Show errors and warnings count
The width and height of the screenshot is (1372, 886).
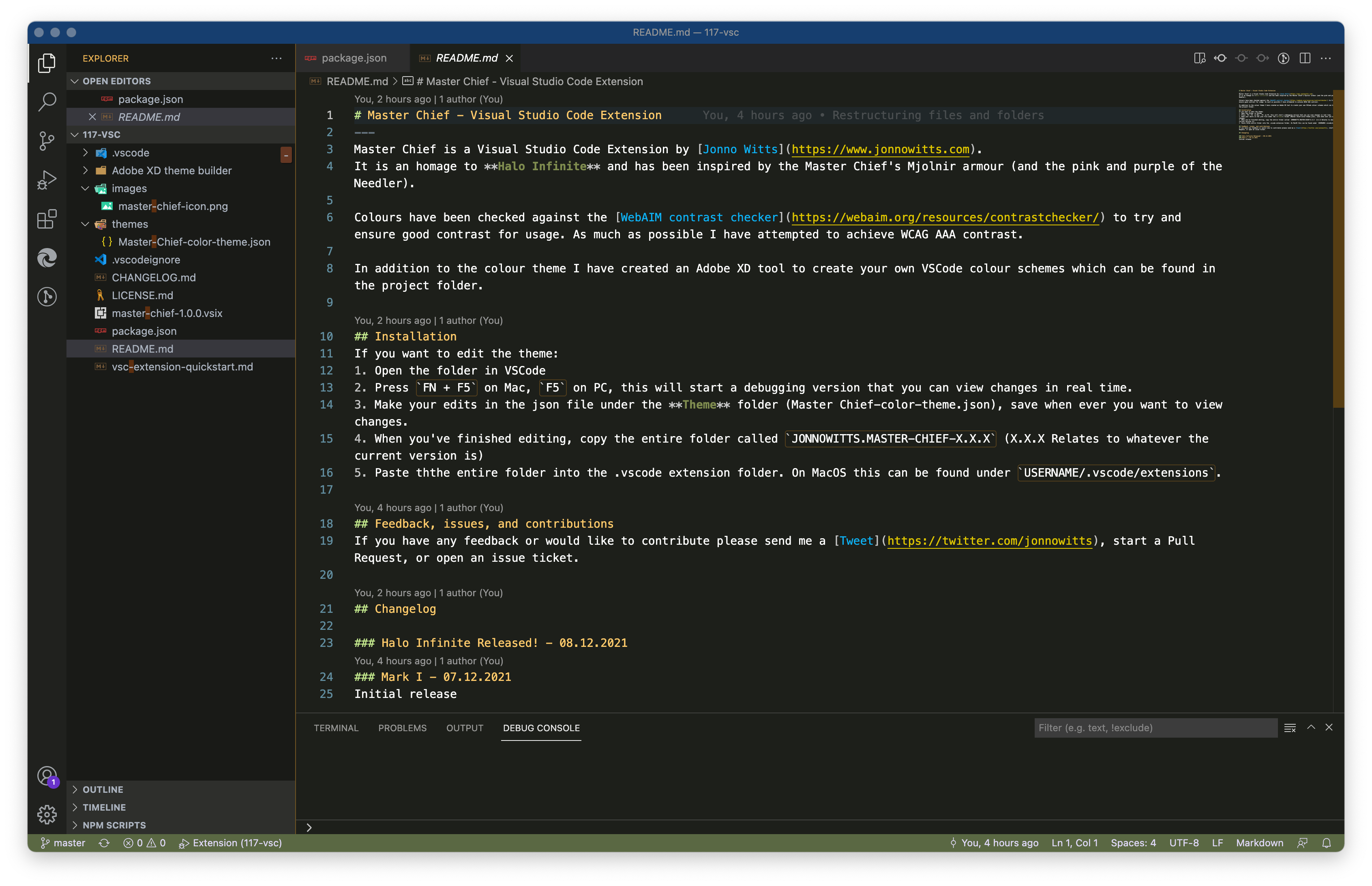(x=144, y=843)
